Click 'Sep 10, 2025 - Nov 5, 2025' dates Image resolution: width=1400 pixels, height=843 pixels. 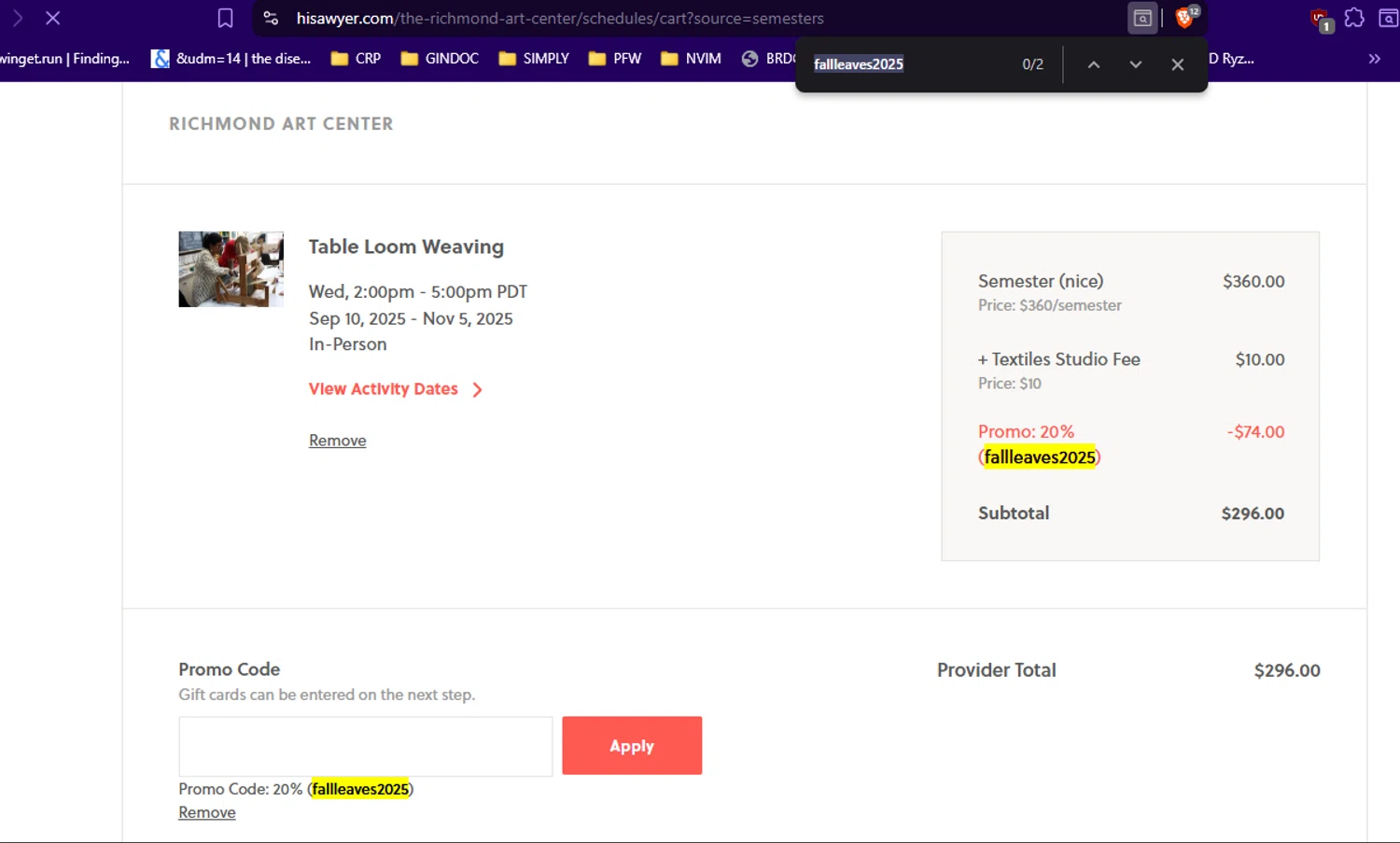[411, 318]
